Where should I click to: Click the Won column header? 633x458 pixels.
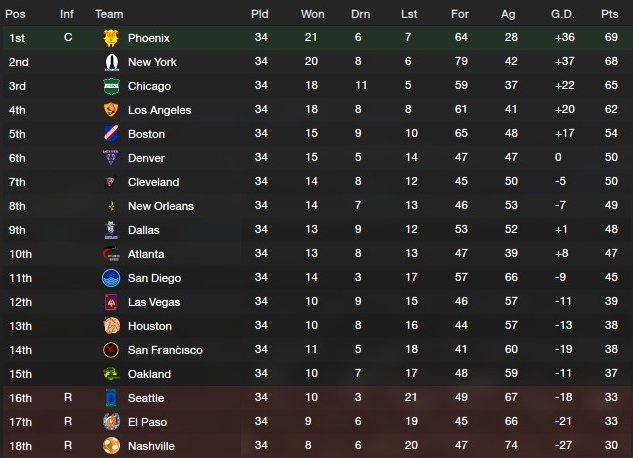pos(312,14)
